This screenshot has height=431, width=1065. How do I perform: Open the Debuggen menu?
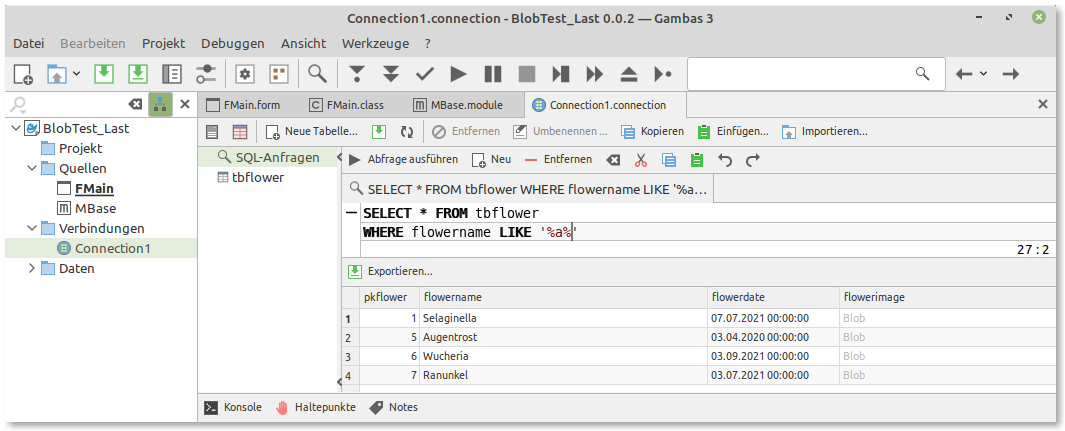coord(232,43)
